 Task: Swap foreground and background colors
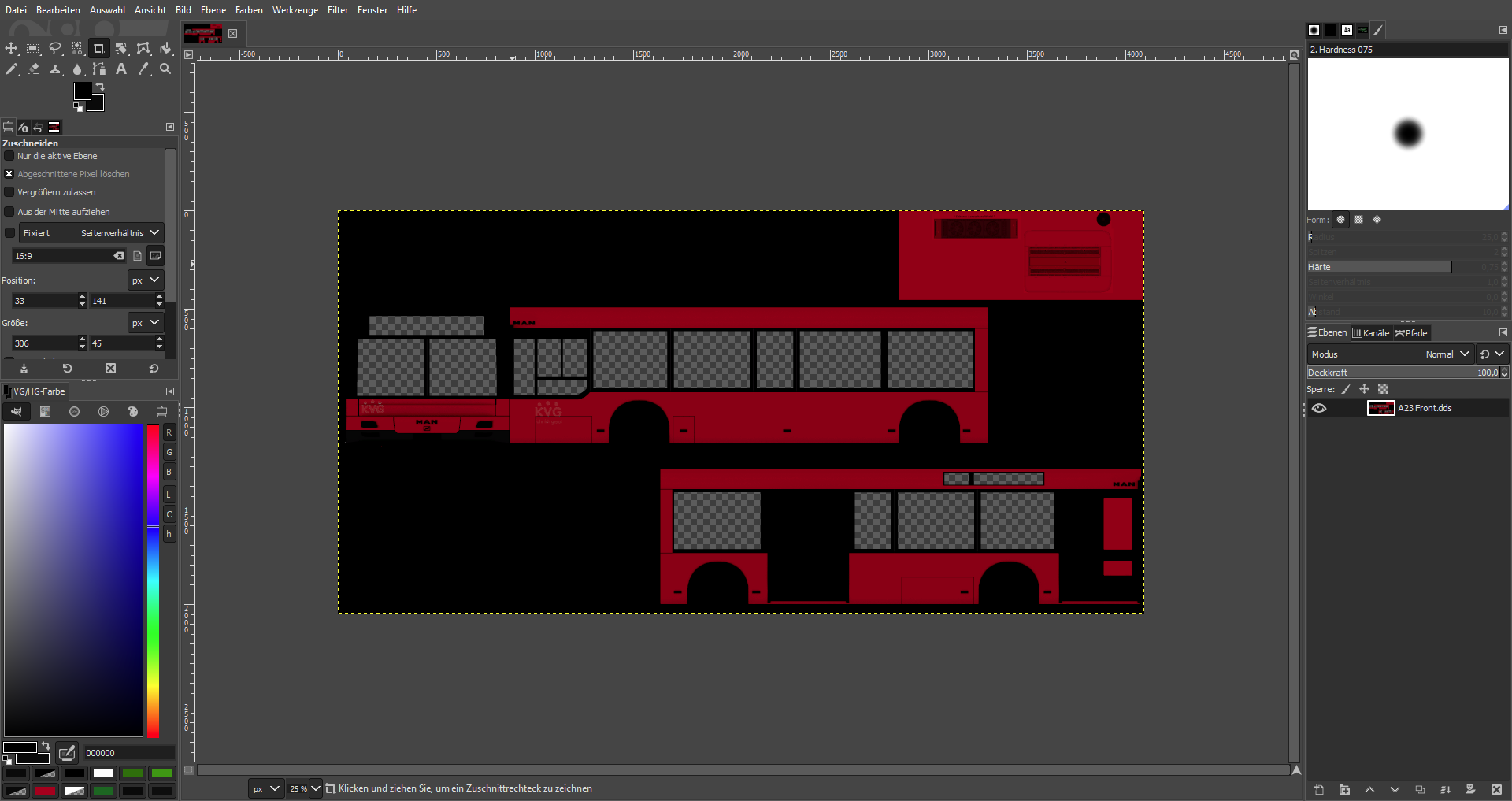100,87
